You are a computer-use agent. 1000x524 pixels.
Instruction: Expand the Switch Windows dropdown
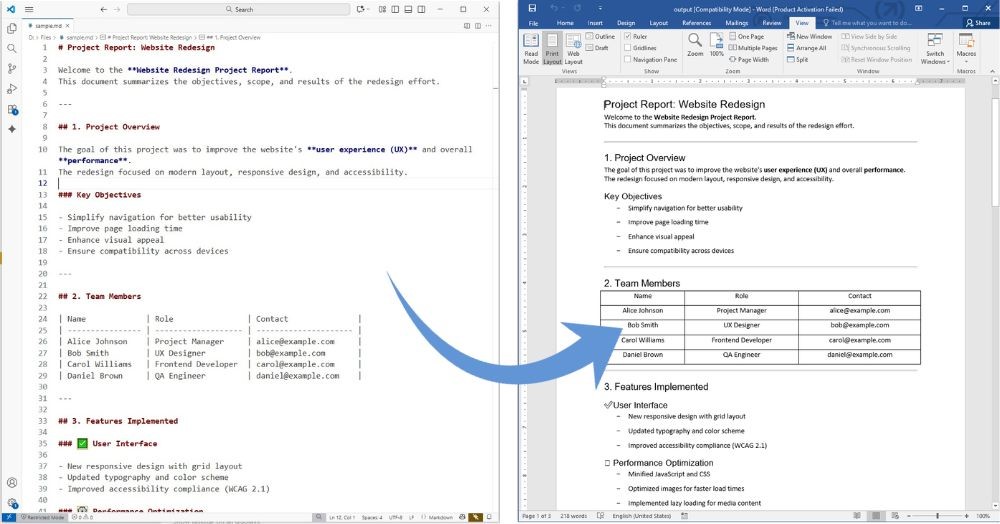pos(935,56)
